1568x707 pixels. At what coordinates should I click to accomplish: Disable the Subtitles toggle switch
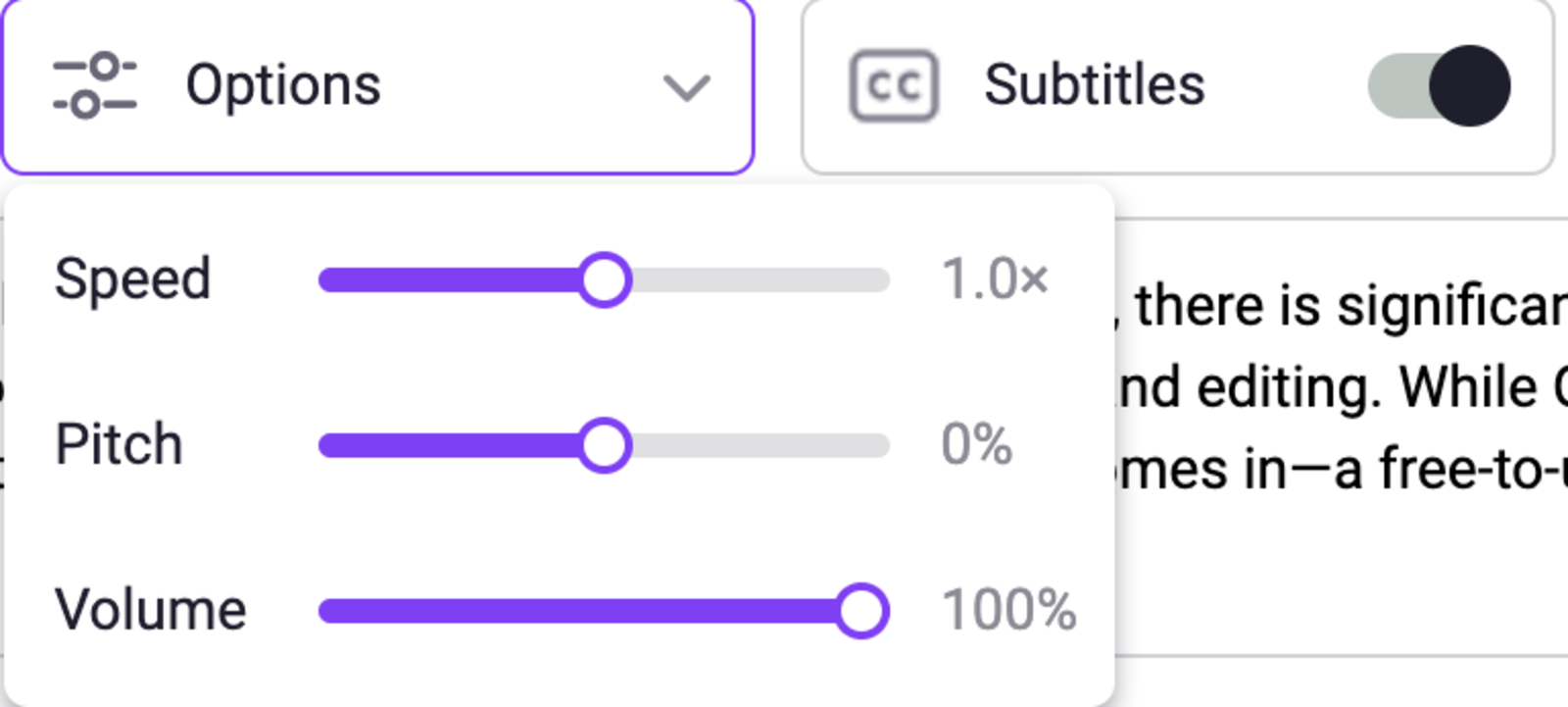pos(1438,86)
